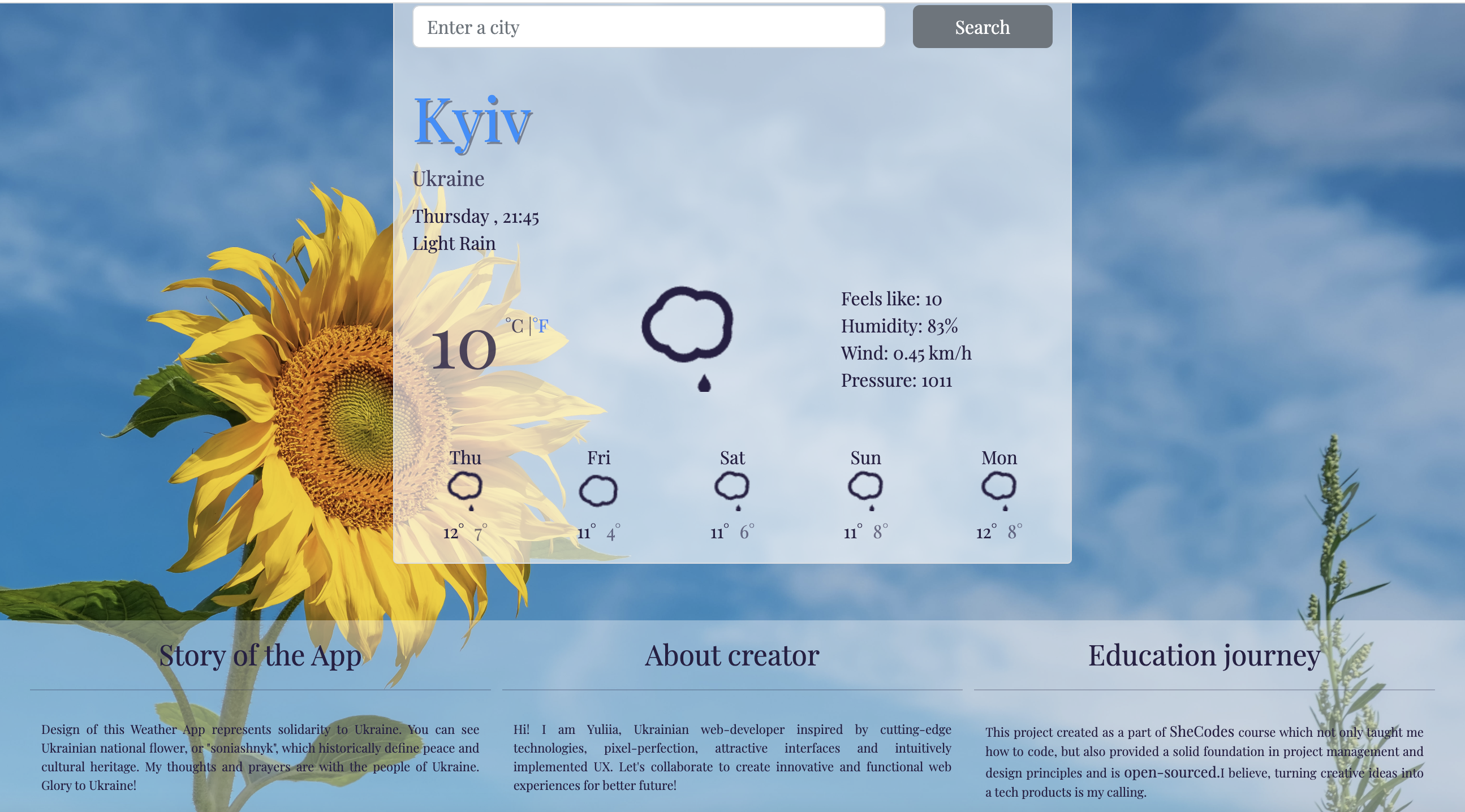Click the Sat forecast day label
The height and width of the screenshot is (812, 1465).
coord(732,458)
